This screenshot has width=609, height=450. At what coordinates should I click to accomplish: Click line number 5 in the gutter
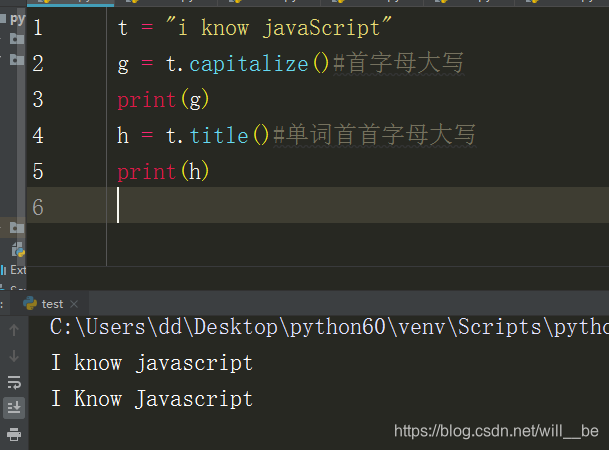click(x=38, y=172)
